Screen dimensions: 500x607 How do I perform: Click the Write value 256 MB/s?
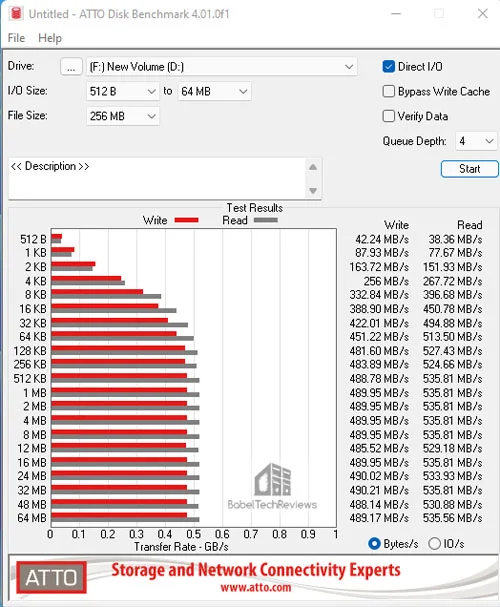point(386,281)
